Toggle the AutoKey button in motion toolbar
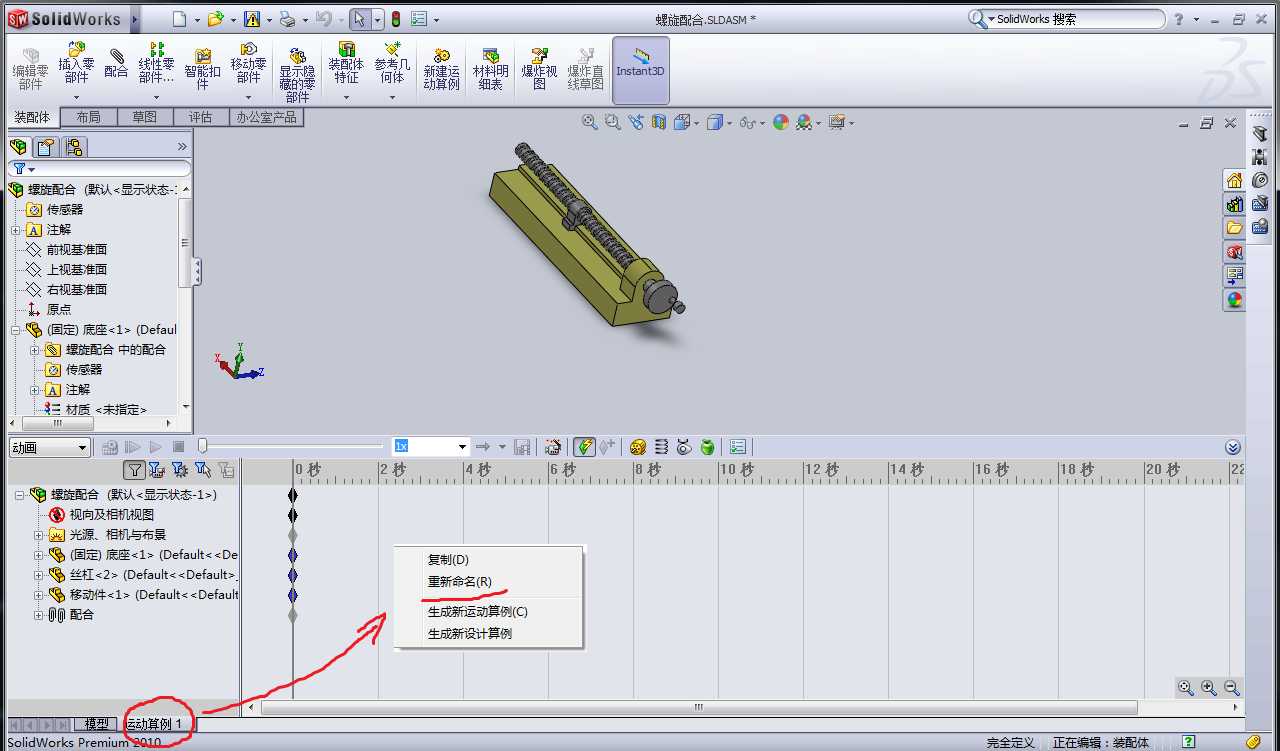 click(584, 447)
